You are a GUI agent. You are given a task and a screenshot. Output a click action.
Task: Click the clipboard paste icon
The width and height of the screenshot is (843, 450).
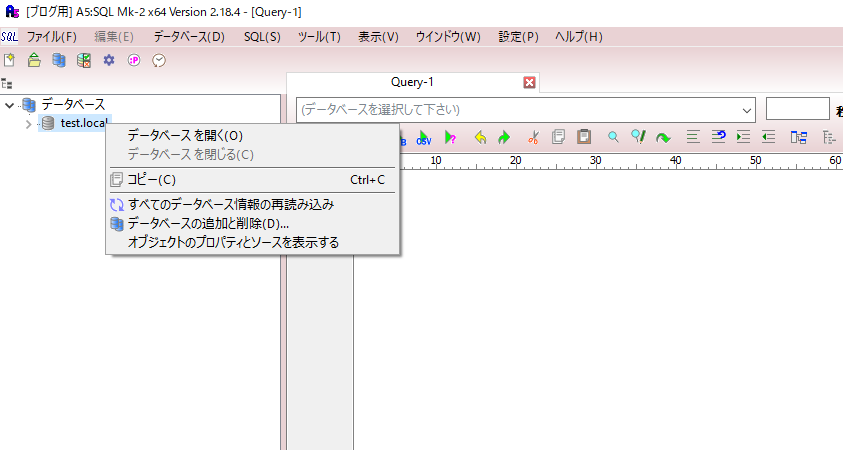pyautogui.click(x=584, y=137)
